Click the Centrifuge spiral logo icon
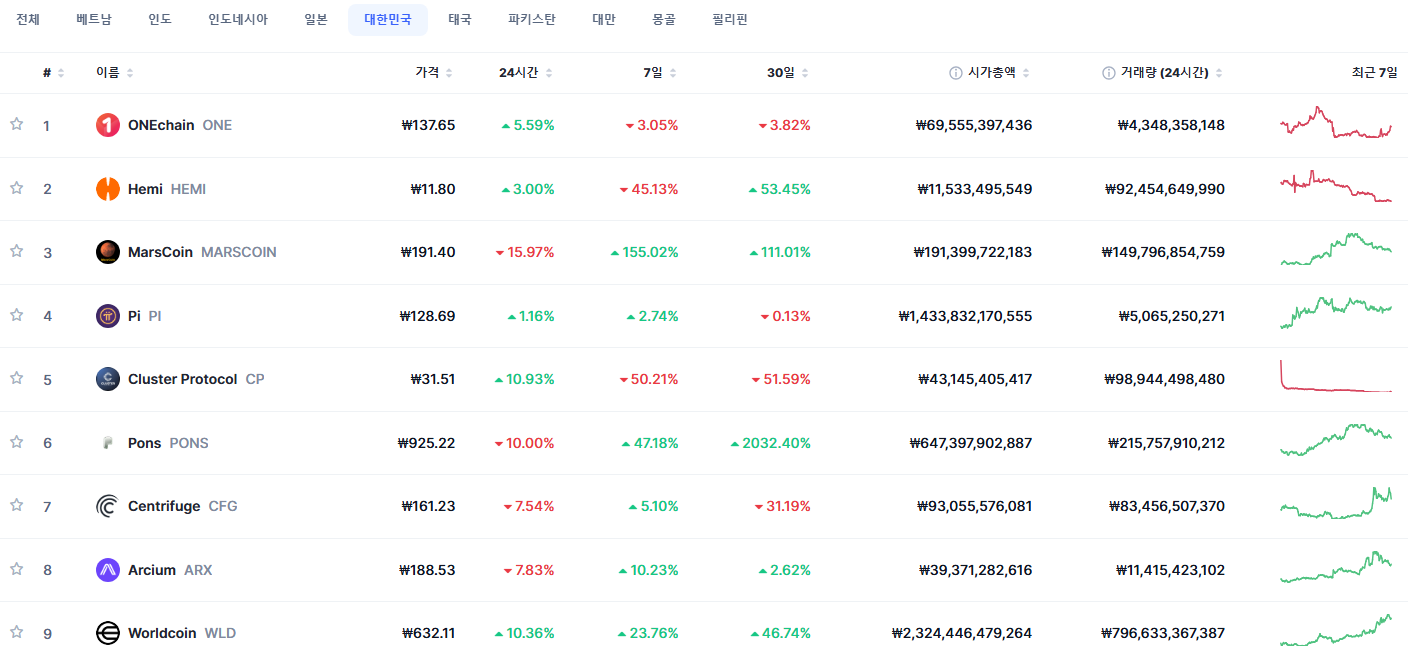Image resolution: width=1408 pixels, height=660 pixels. click(108, 506)
